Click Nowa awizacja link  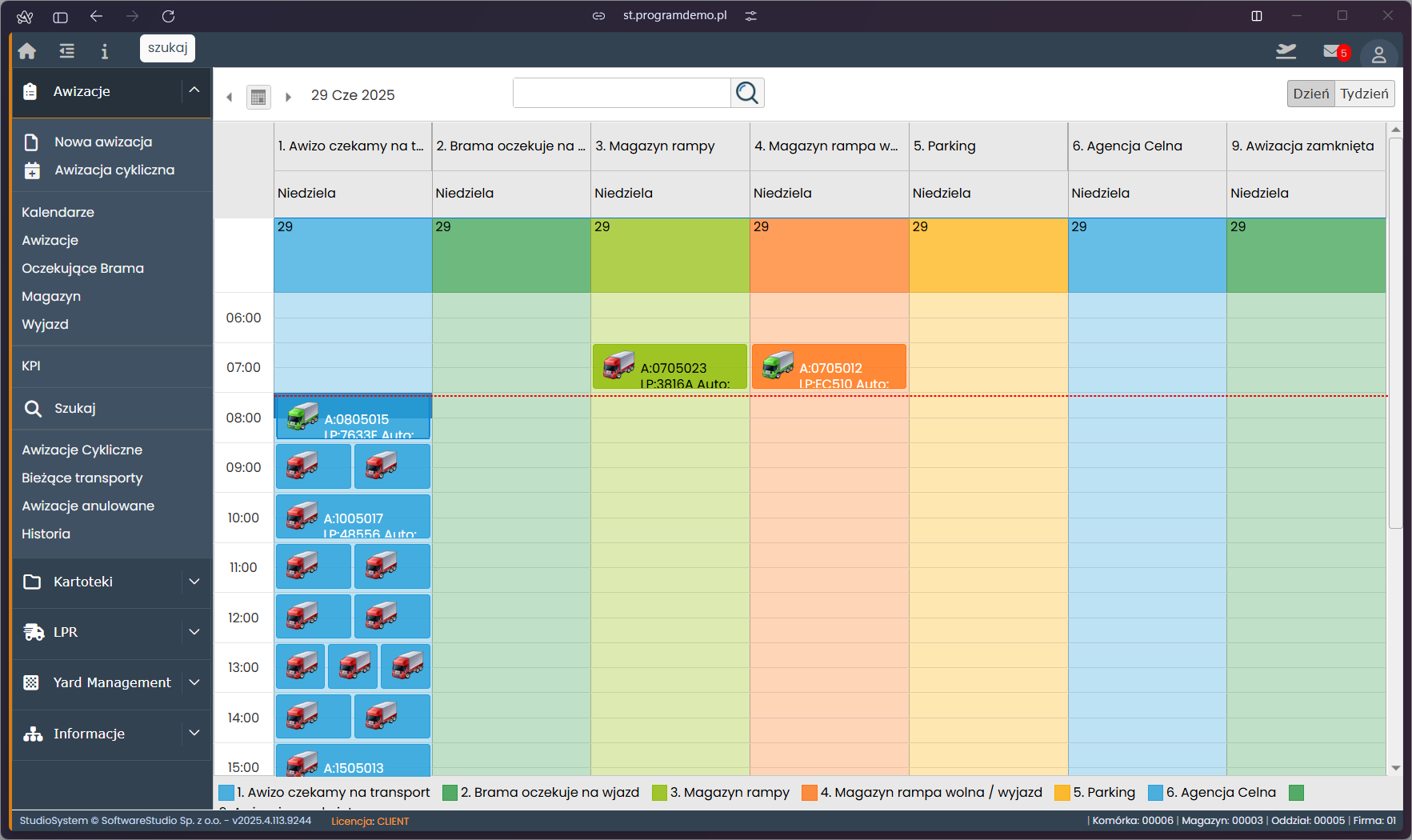[x=102, y=142]
